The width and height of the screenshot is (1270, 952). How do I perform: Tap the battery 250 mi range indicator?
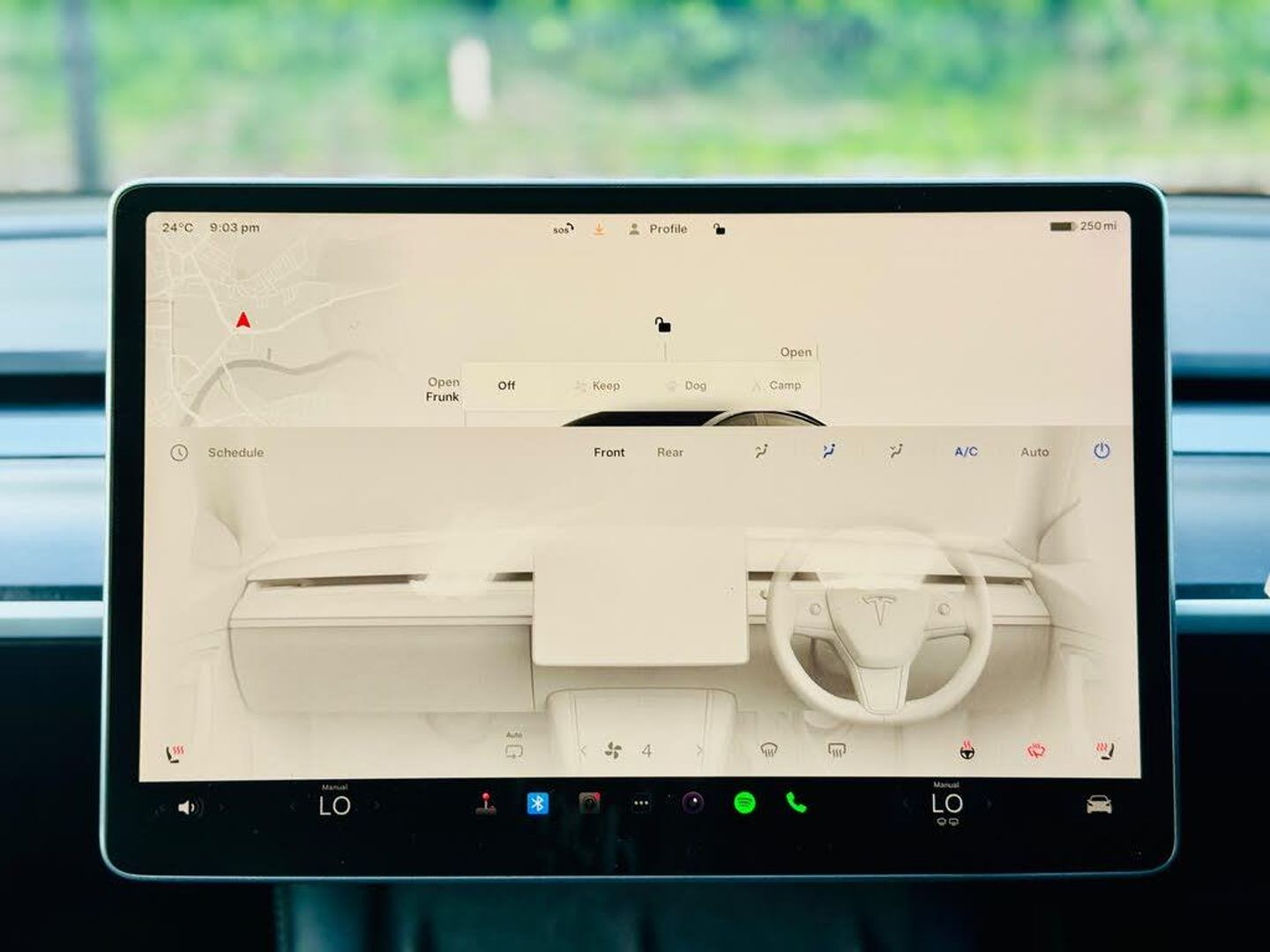pyautogui.click(x=1083, y=227)
